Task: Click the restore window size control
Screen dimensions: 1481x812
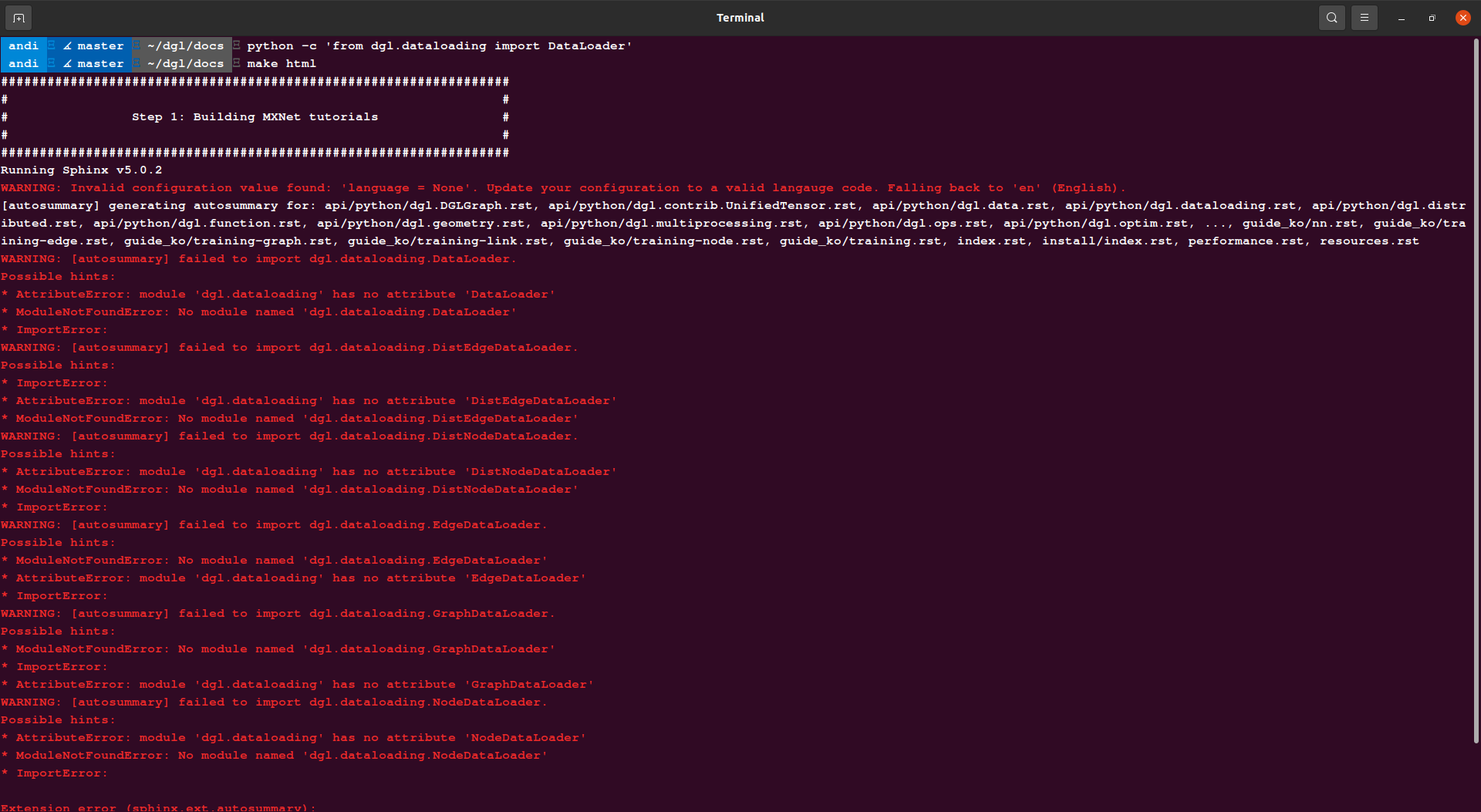Action: (1431, 17)
